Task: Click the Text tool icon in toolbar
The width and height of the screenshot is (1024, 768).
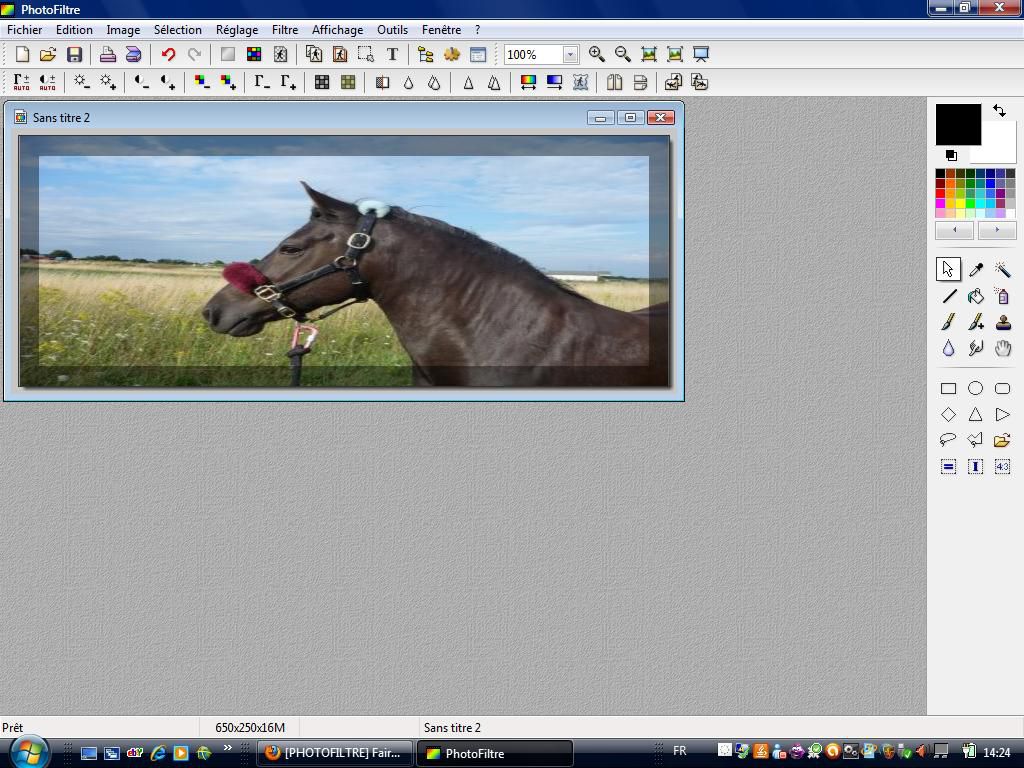Action: 392,55
